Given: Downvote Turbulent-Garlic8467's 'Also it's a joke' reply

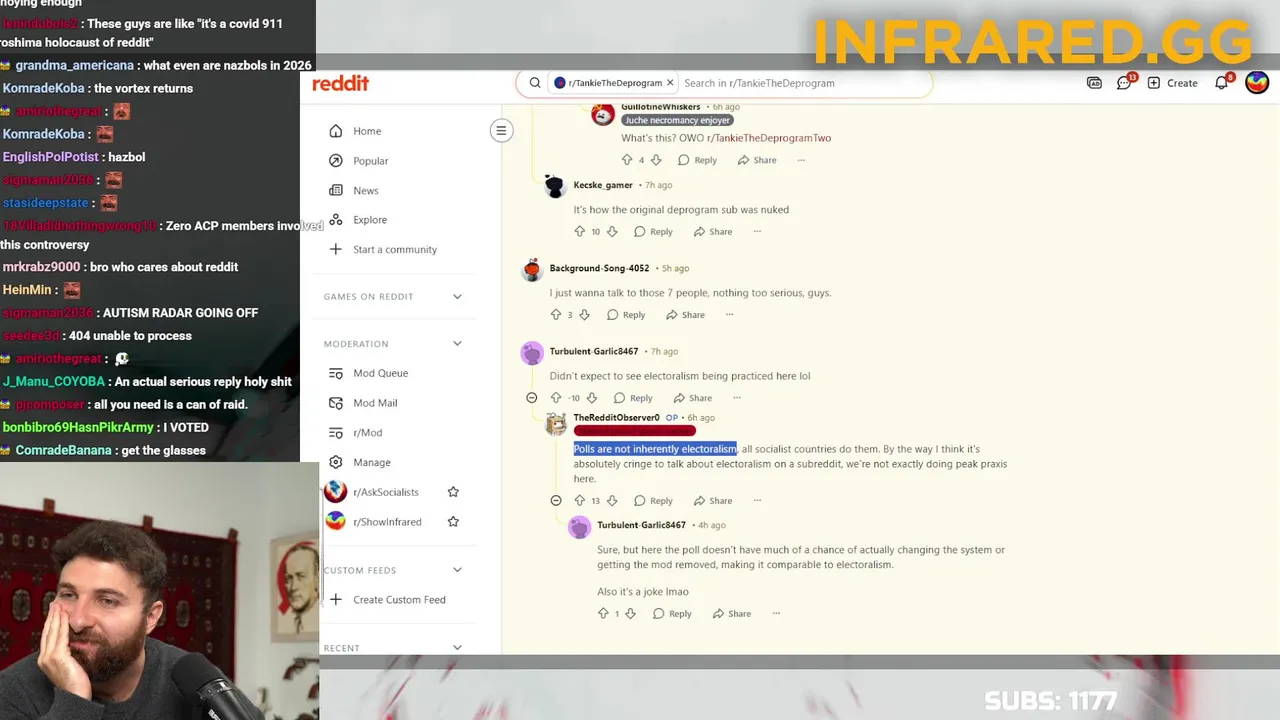Looking at the screenshot, I should pyautogui.click(x=630, y=613).
